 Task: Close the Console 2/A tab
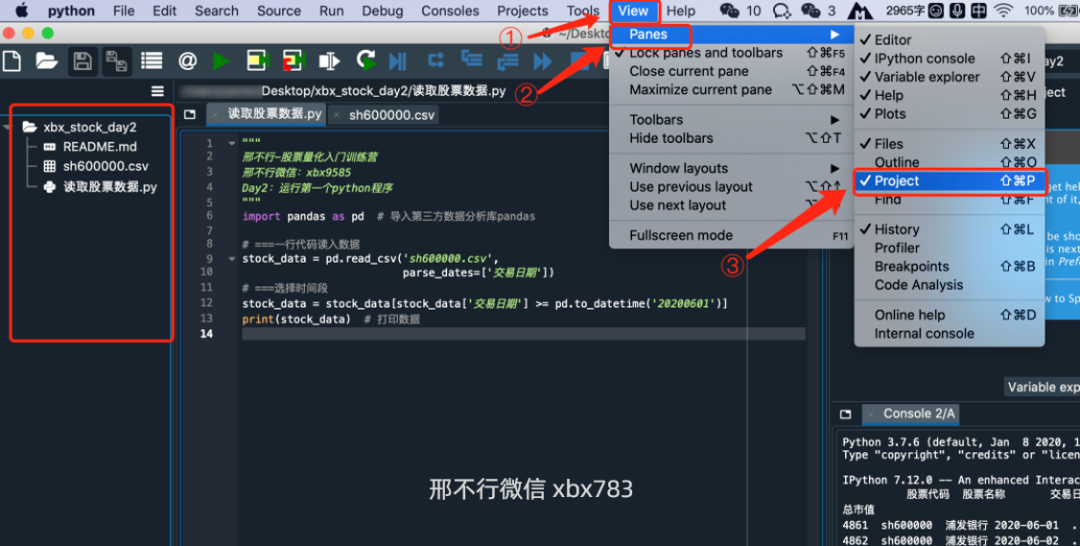click(871, 414)
